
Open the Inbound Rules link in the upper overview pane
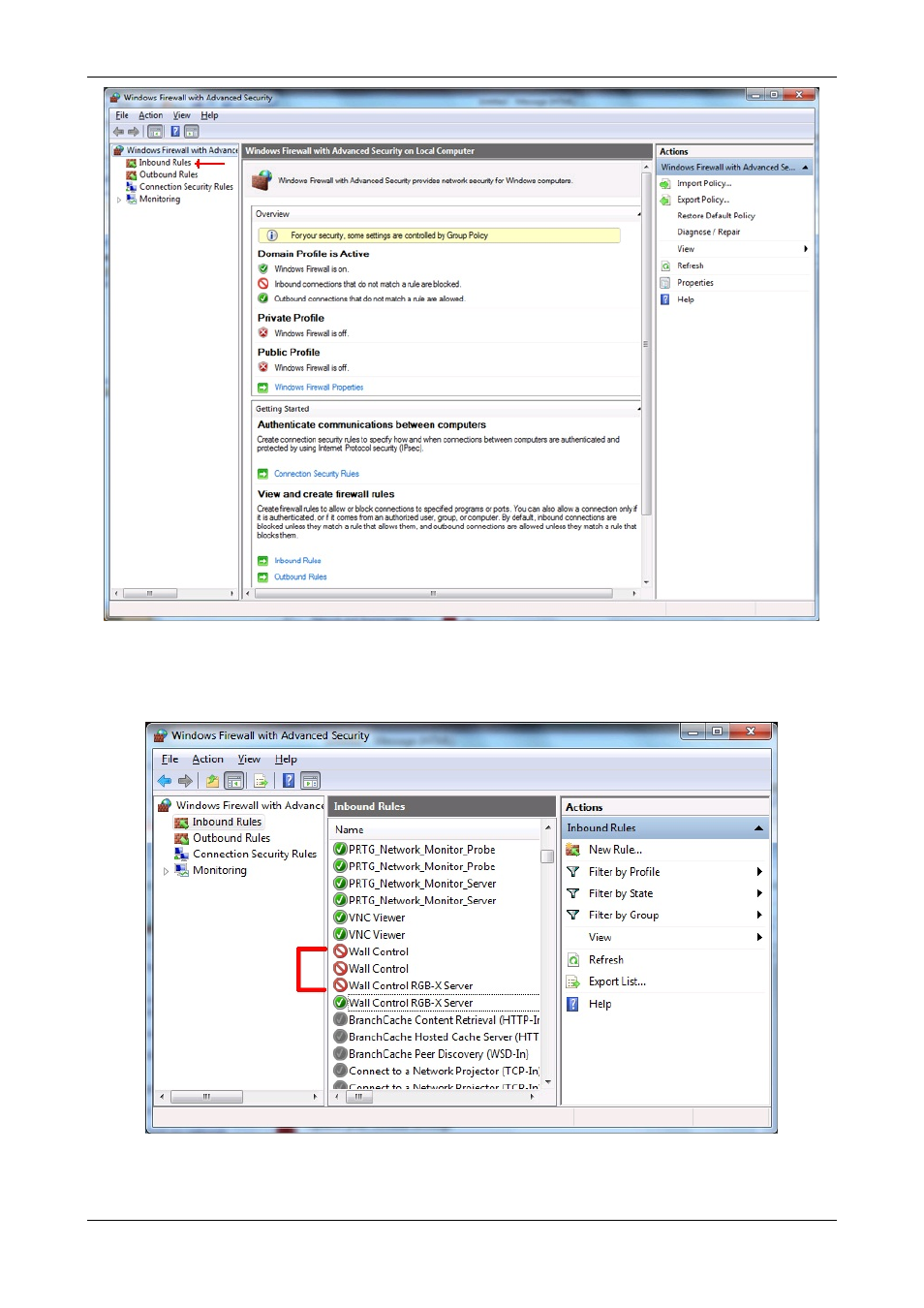297,561
